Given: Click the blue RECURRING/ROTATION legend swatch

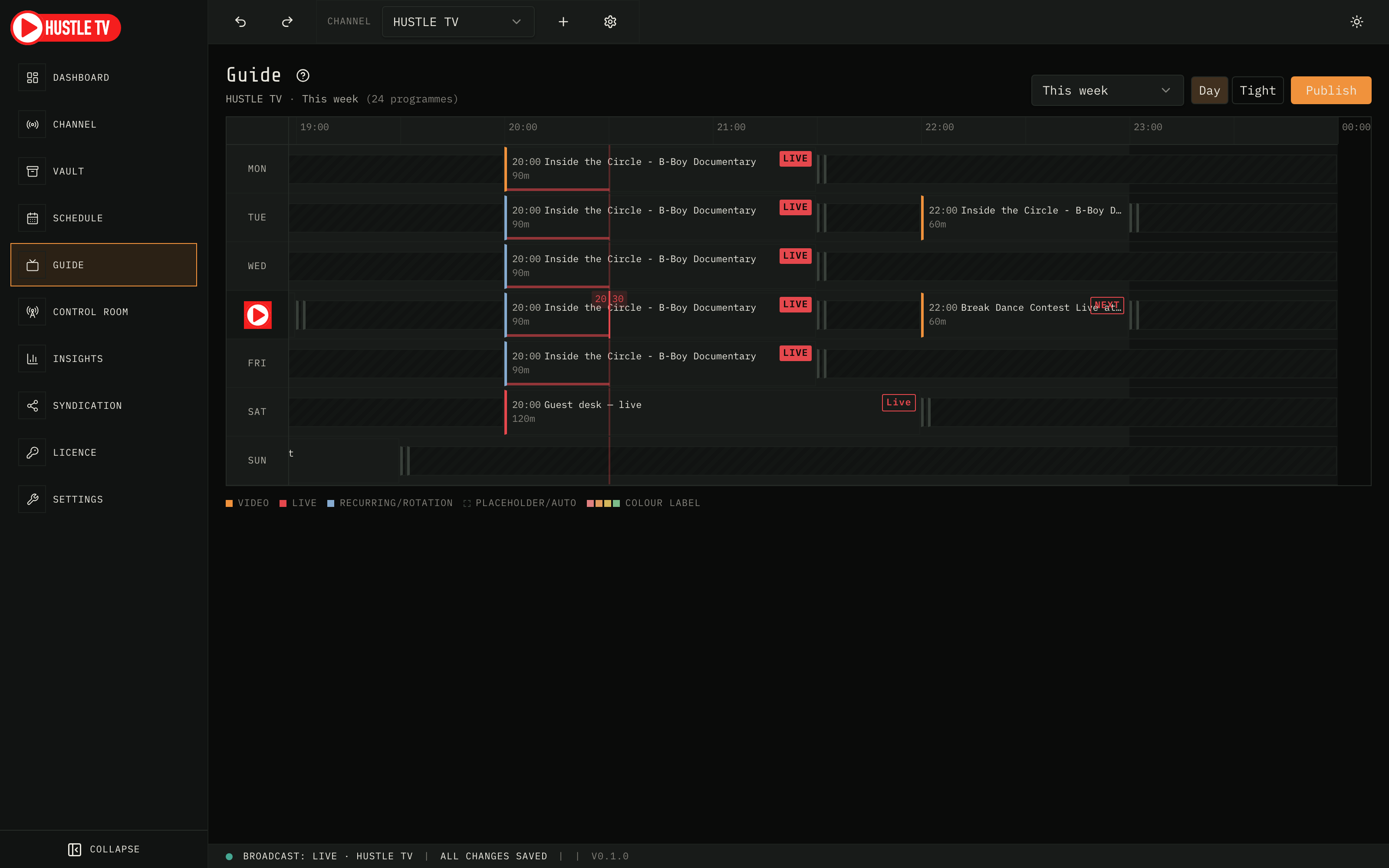Looking at the screenshot, I should 331,503.
